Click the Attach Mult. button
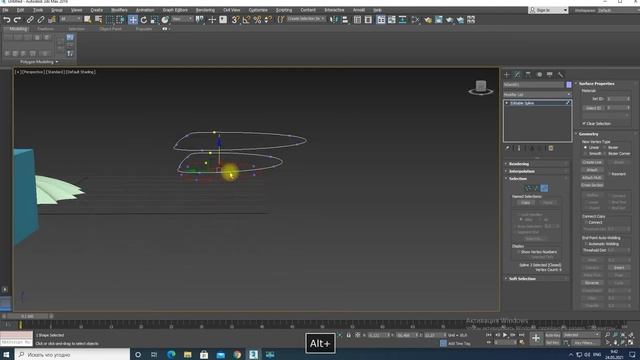This screenshot has width=640, height=360. coord(592,178)
